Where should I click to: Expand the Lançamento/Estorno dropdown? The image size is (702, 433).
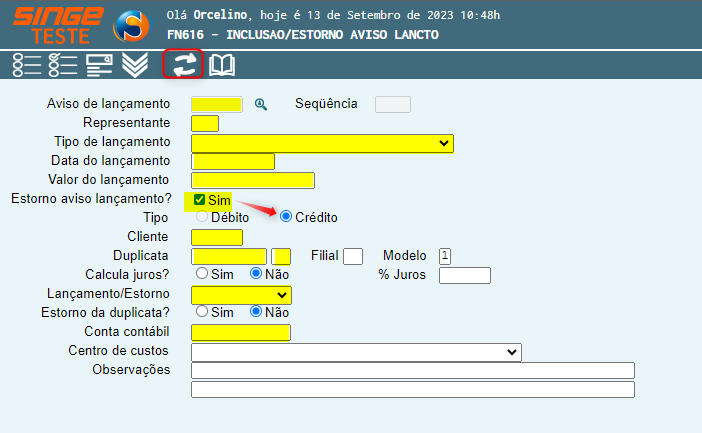click(x=241, y=295)
